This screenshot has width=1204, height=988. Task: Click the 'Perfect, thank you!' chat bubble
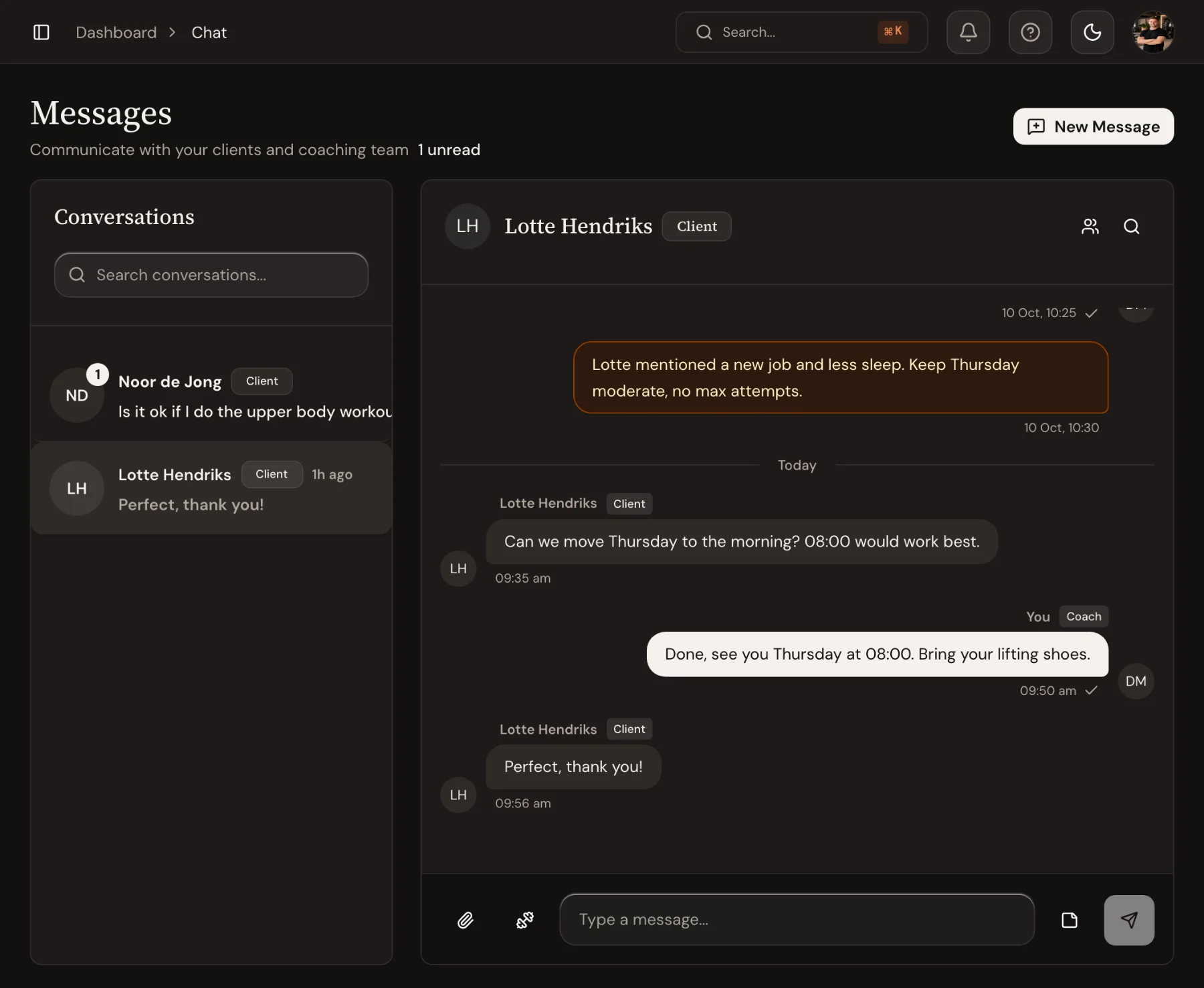tap(573, 767)
